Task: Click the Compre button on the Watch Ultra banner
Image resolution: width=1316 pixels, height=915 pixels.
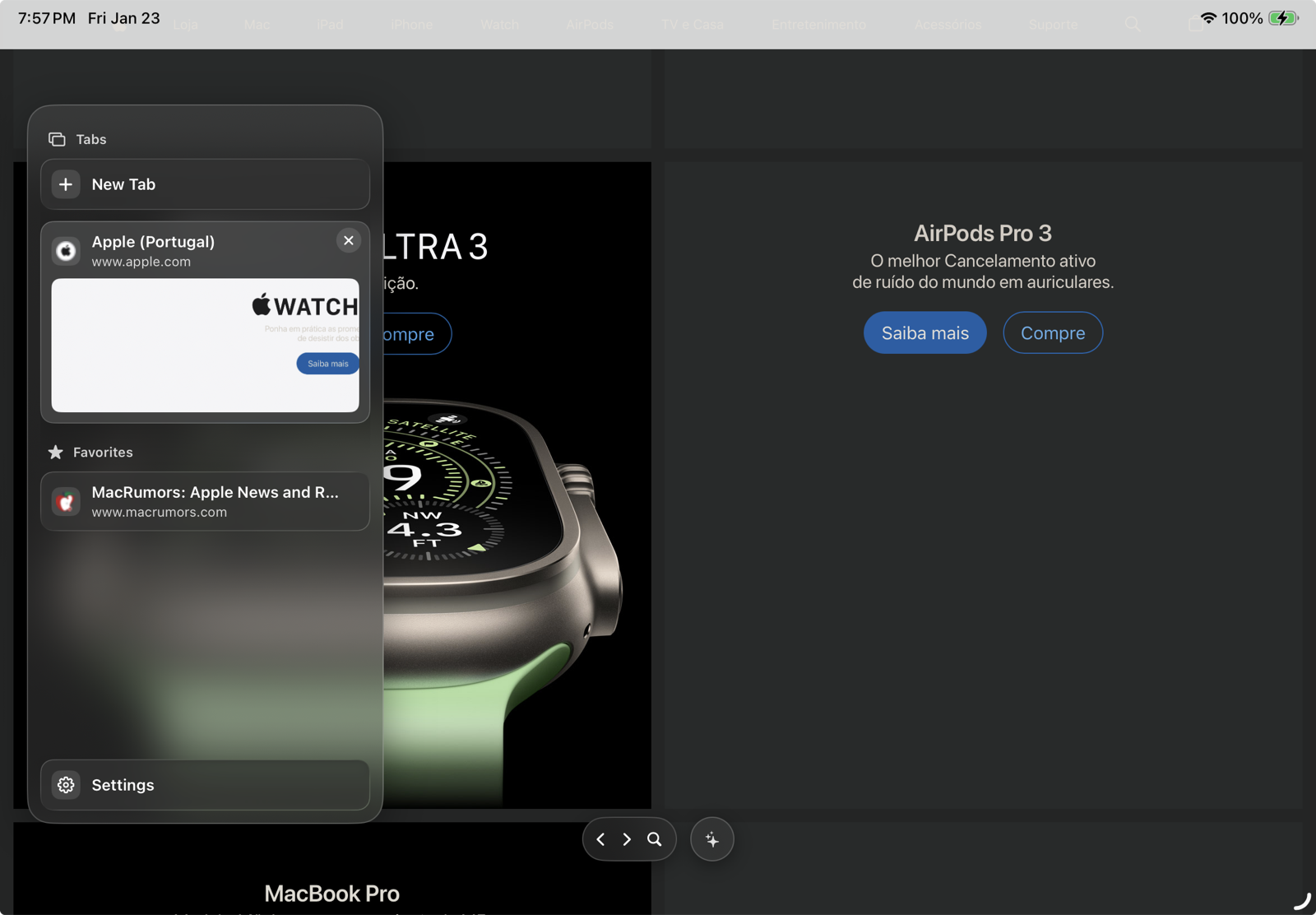Action: click(x=417, y=334)
